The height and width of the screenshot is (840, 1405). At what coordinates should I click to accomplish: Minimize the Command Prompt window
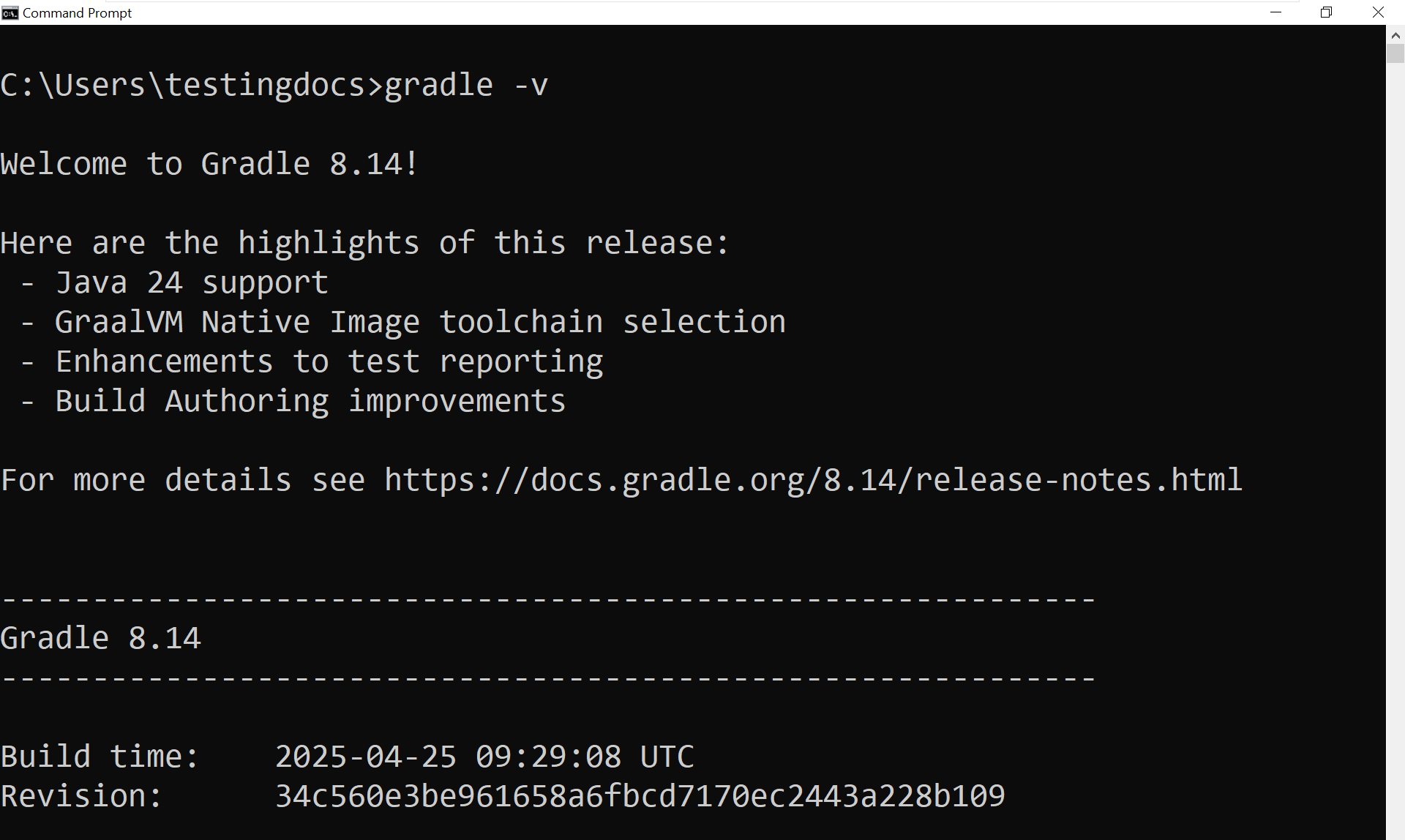[x=1275, y=12]
